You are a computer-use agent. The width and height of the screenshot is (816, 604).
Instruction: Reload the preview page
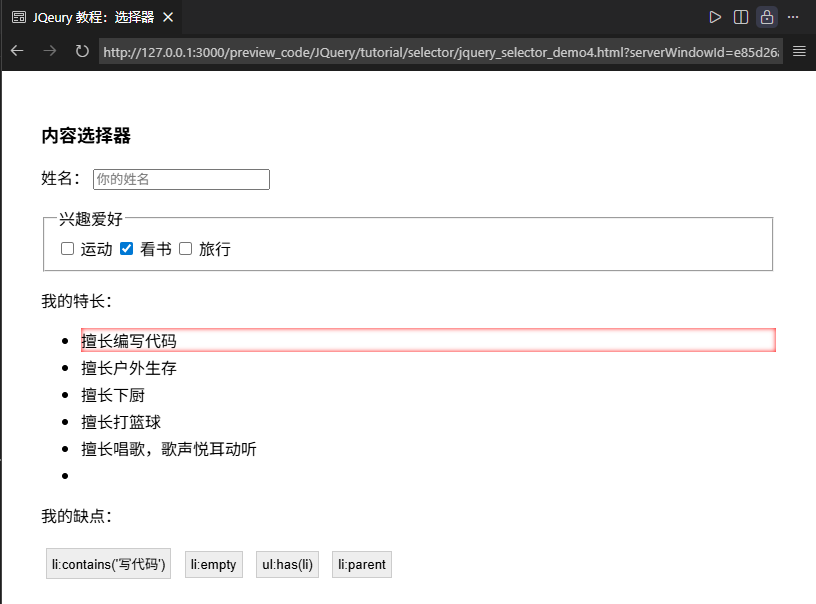82,51
